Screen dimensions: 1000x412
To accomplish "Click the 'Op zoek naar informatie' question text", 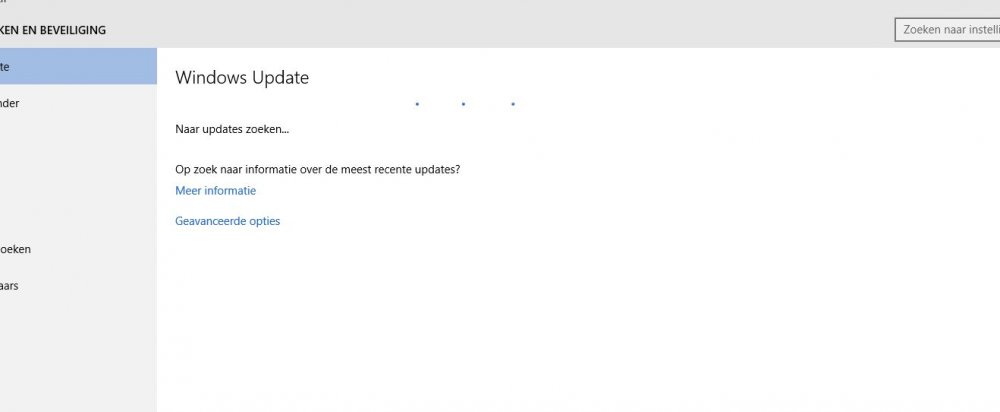I will (x=318, y=170).
